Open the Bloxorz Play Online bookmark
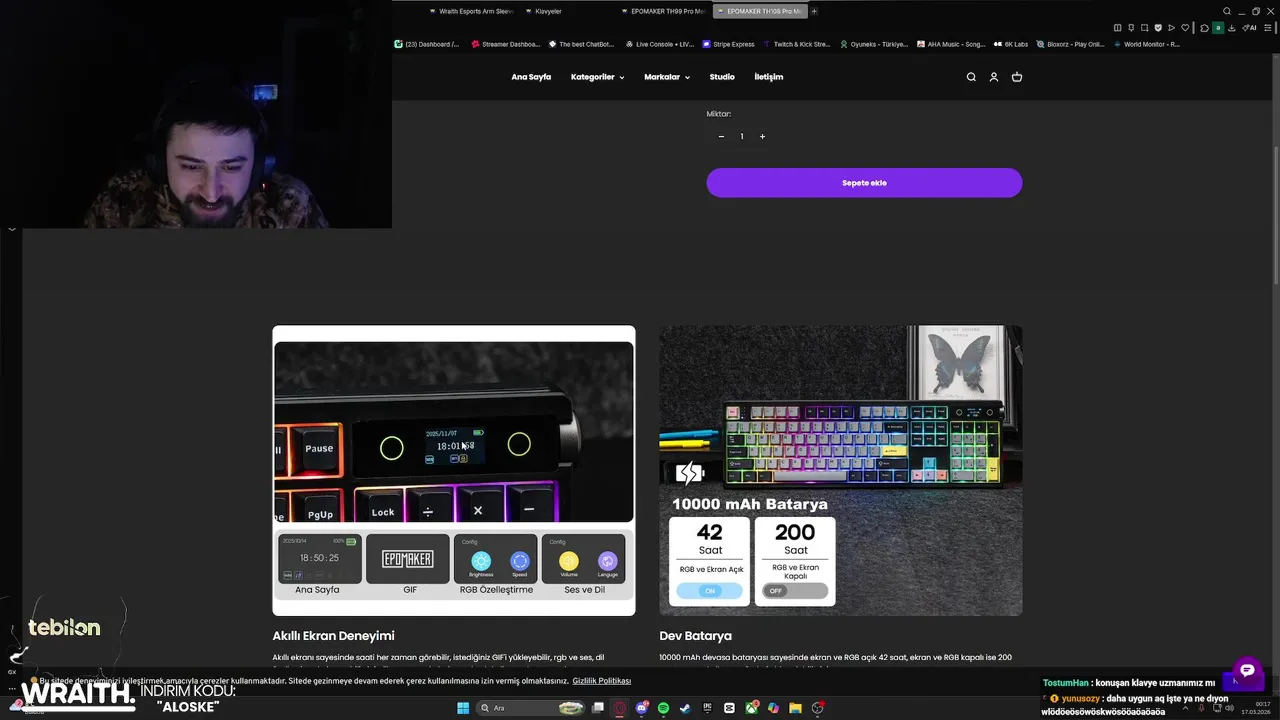 [1071, 44]
